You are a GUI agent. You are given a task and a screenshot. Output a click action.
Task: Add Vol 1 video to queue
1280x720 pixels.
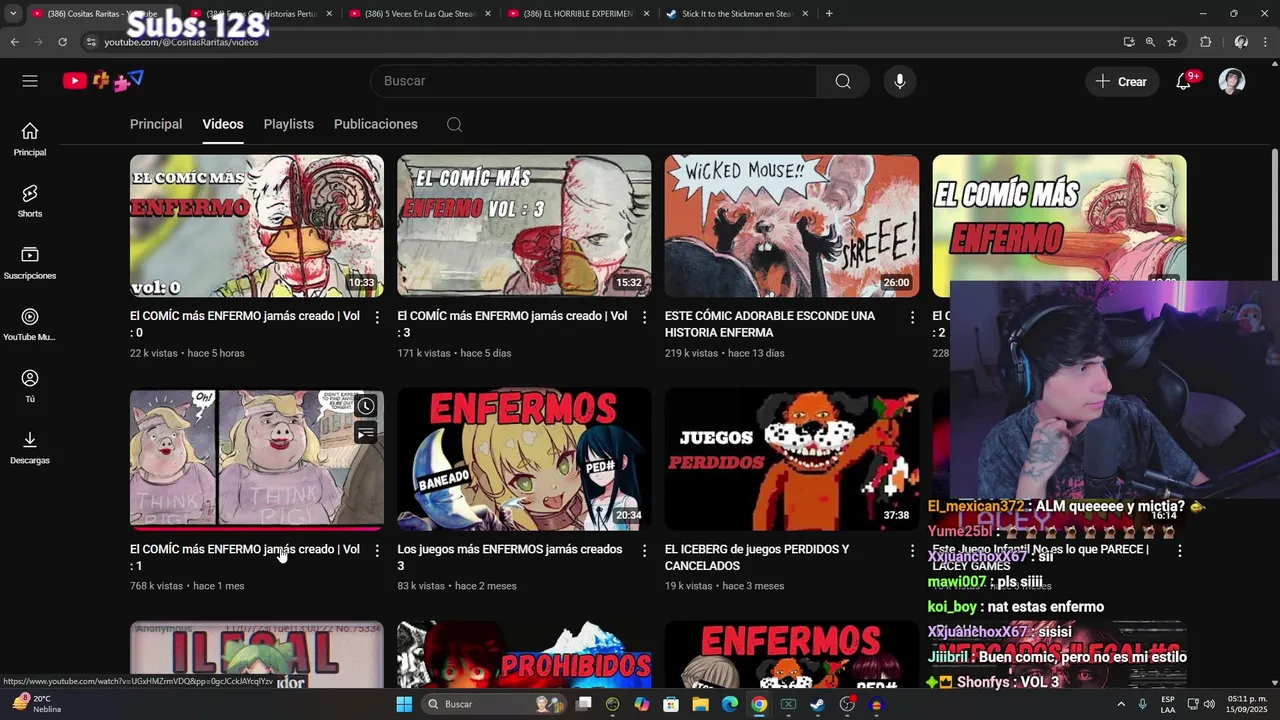(x=366, y=433)
